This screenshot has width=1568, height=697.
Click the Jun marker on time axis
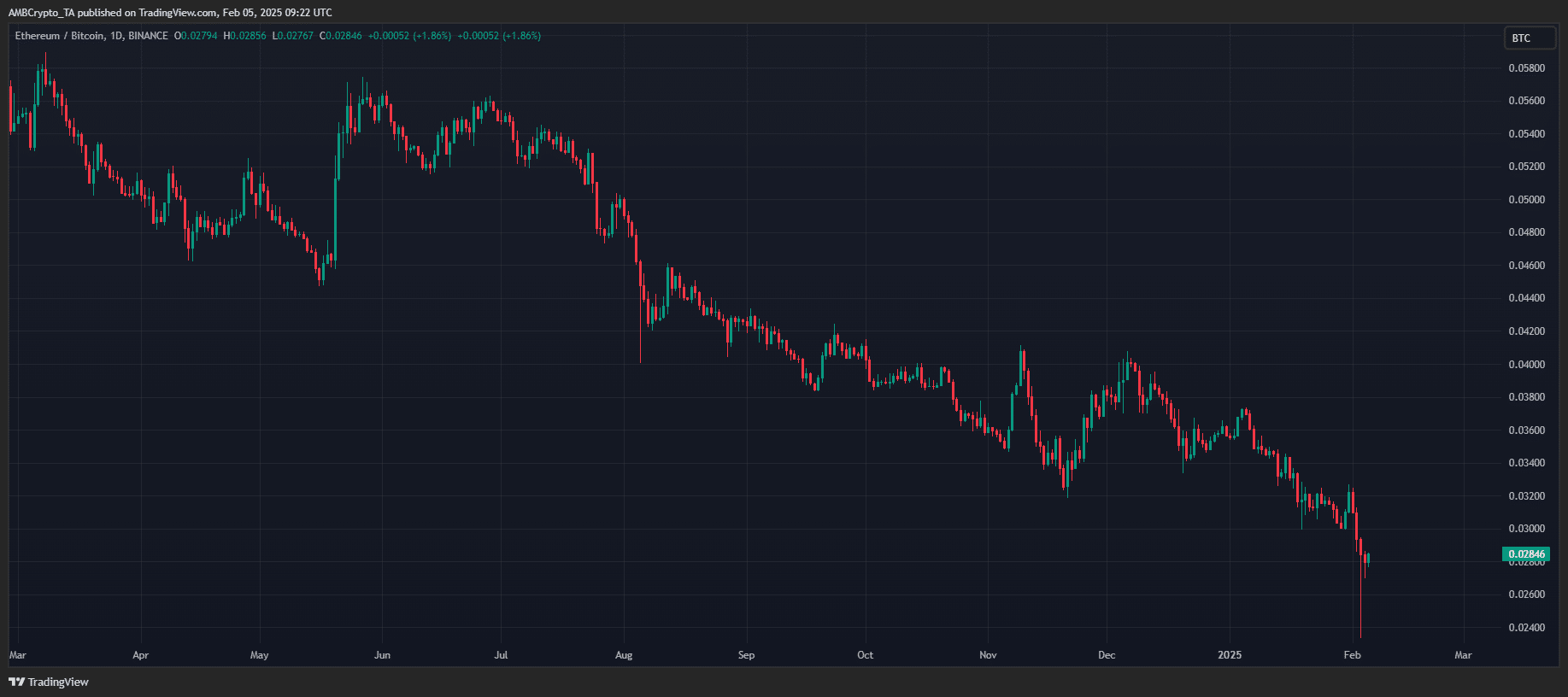[x=382, y=655]
